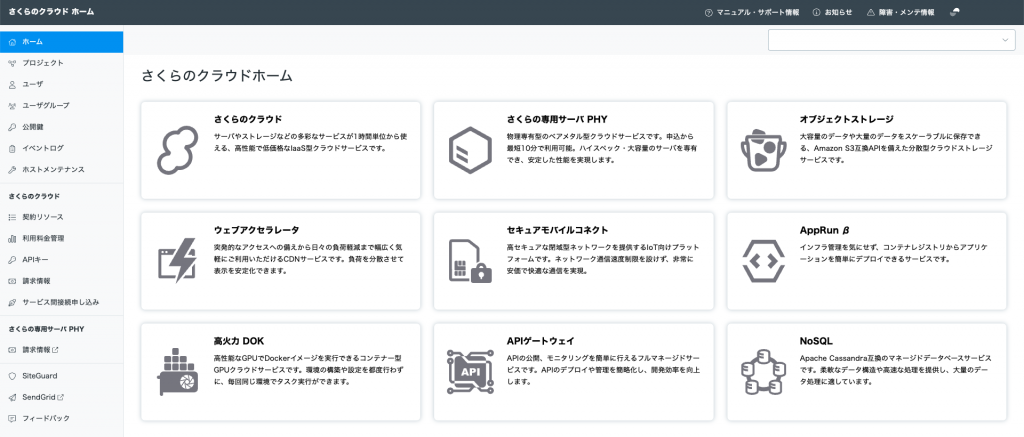Click さくらのクラウド ホーム header title
Viewport: 1024px width, 437px height.
pos(51,12)
